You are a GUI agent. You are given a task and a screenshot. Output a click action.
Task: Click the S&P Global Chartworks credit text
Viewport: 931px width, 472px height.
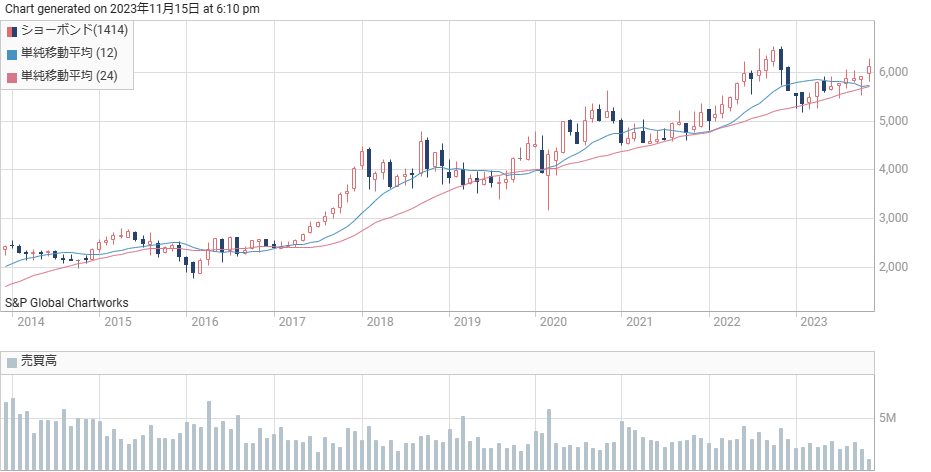coord(66,303)
